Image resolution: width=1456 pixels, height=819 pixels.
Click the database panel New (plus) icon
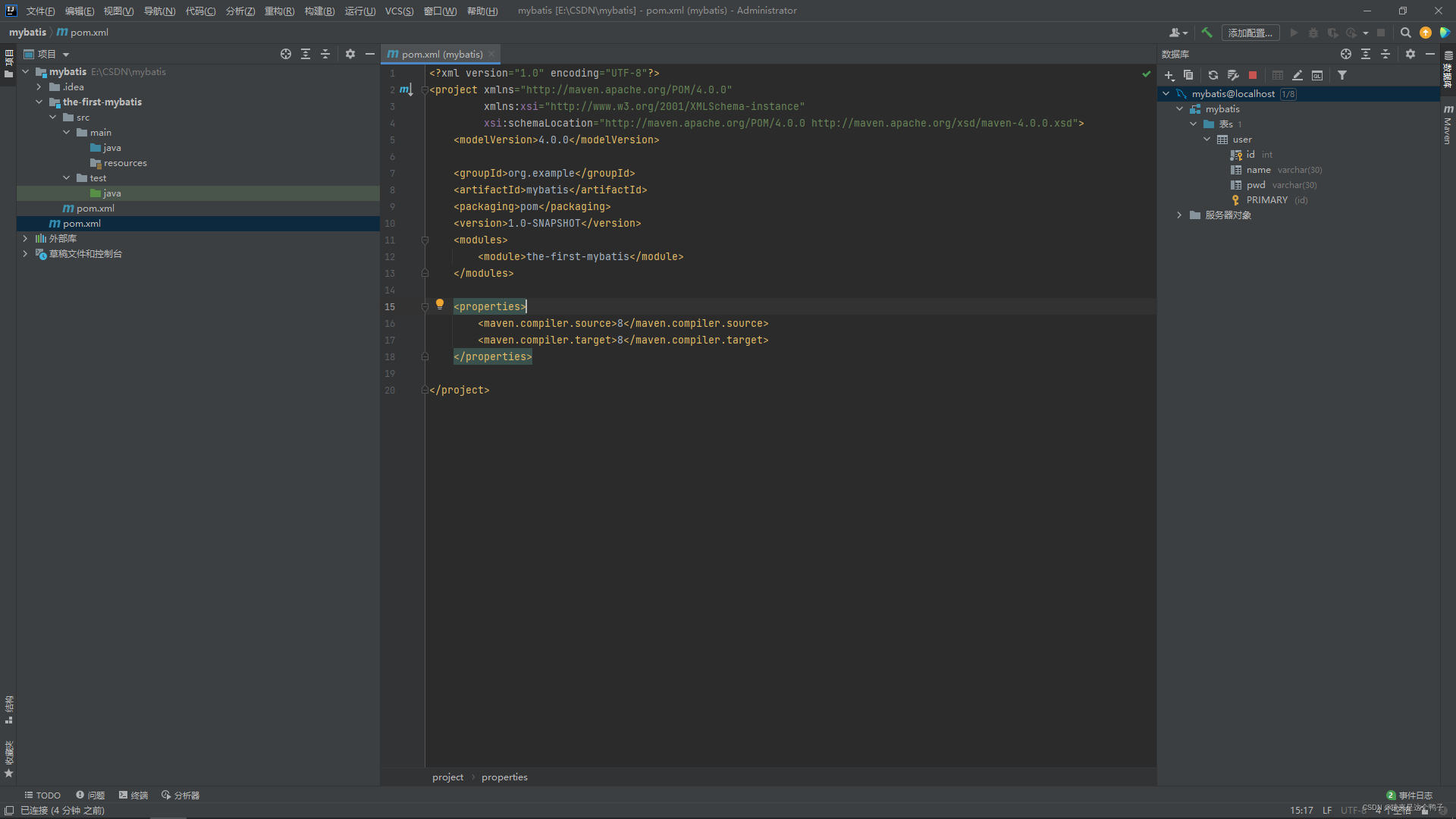(x=1169, y=75)
